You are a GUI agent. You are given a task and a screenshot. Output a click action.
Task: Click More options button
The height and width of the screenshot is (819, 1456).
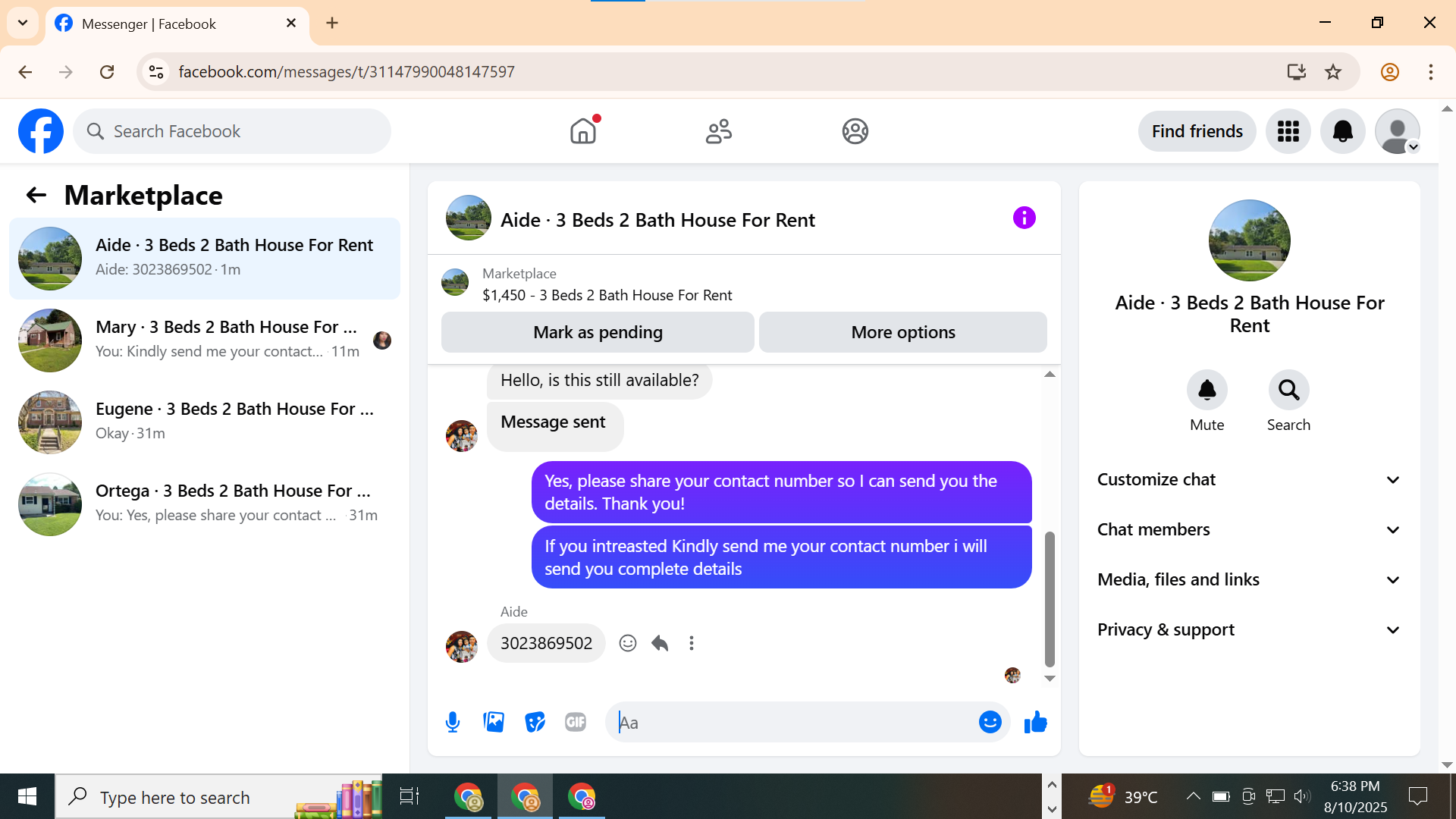[902, 332]
